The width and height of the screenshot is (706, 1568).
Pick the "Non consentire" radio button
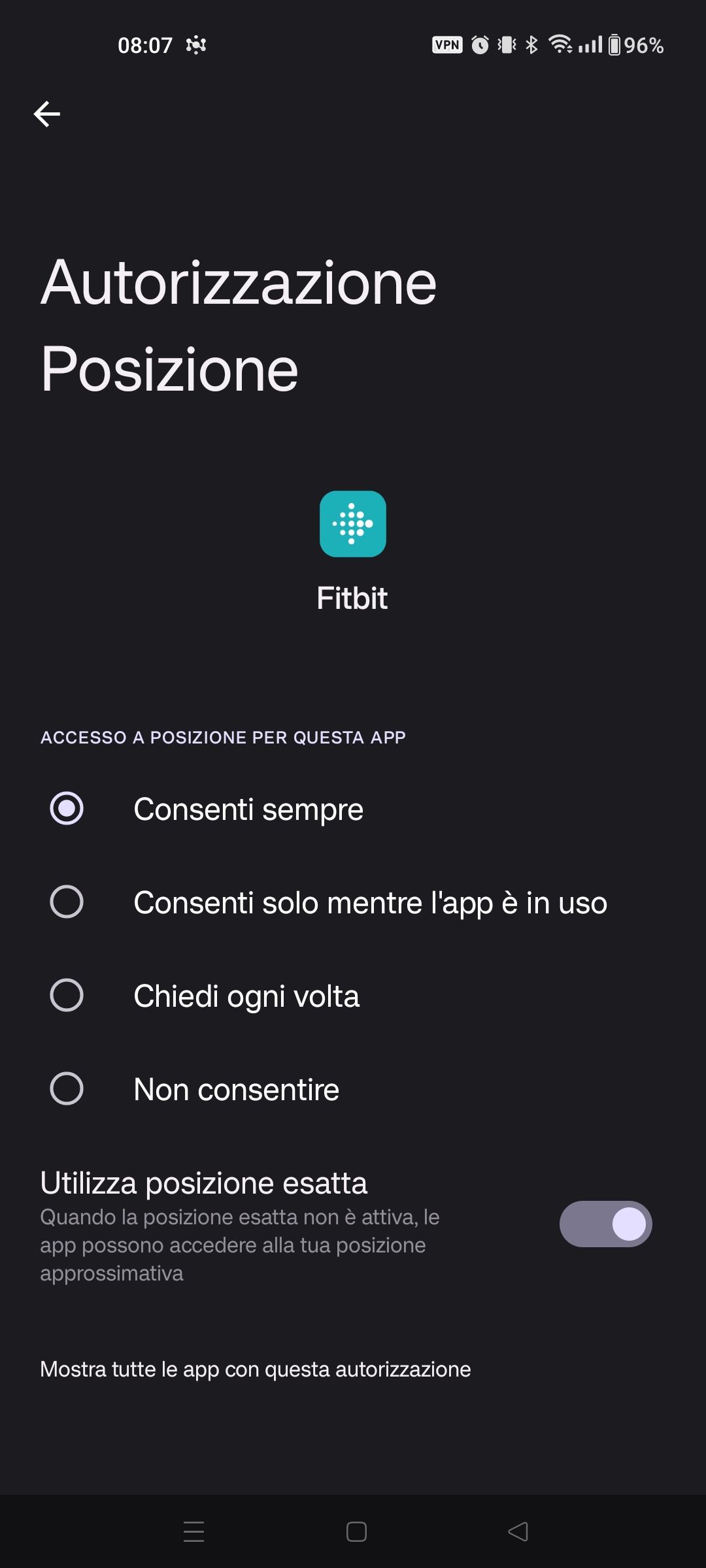pos(67,1089)
